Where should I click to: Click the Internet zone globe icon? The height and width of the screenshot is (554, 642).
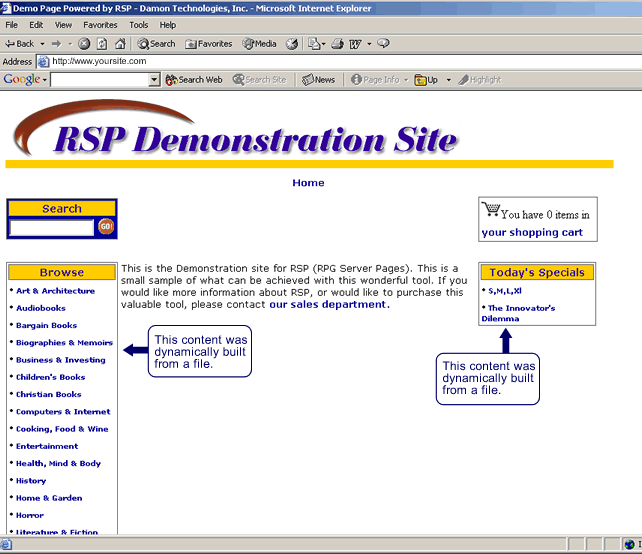(630, 544)
